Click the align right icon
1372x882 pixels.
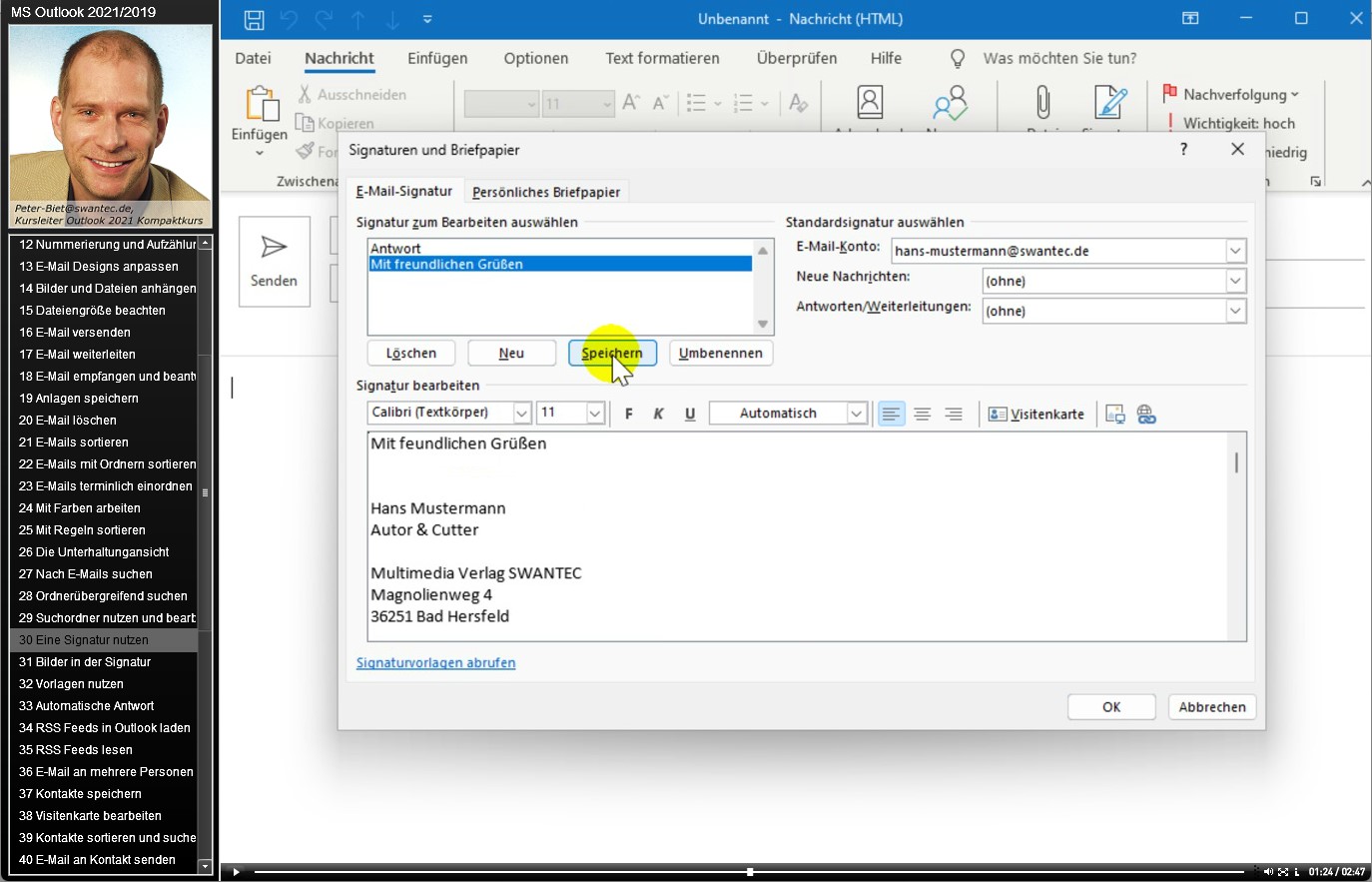pos(954,414)
